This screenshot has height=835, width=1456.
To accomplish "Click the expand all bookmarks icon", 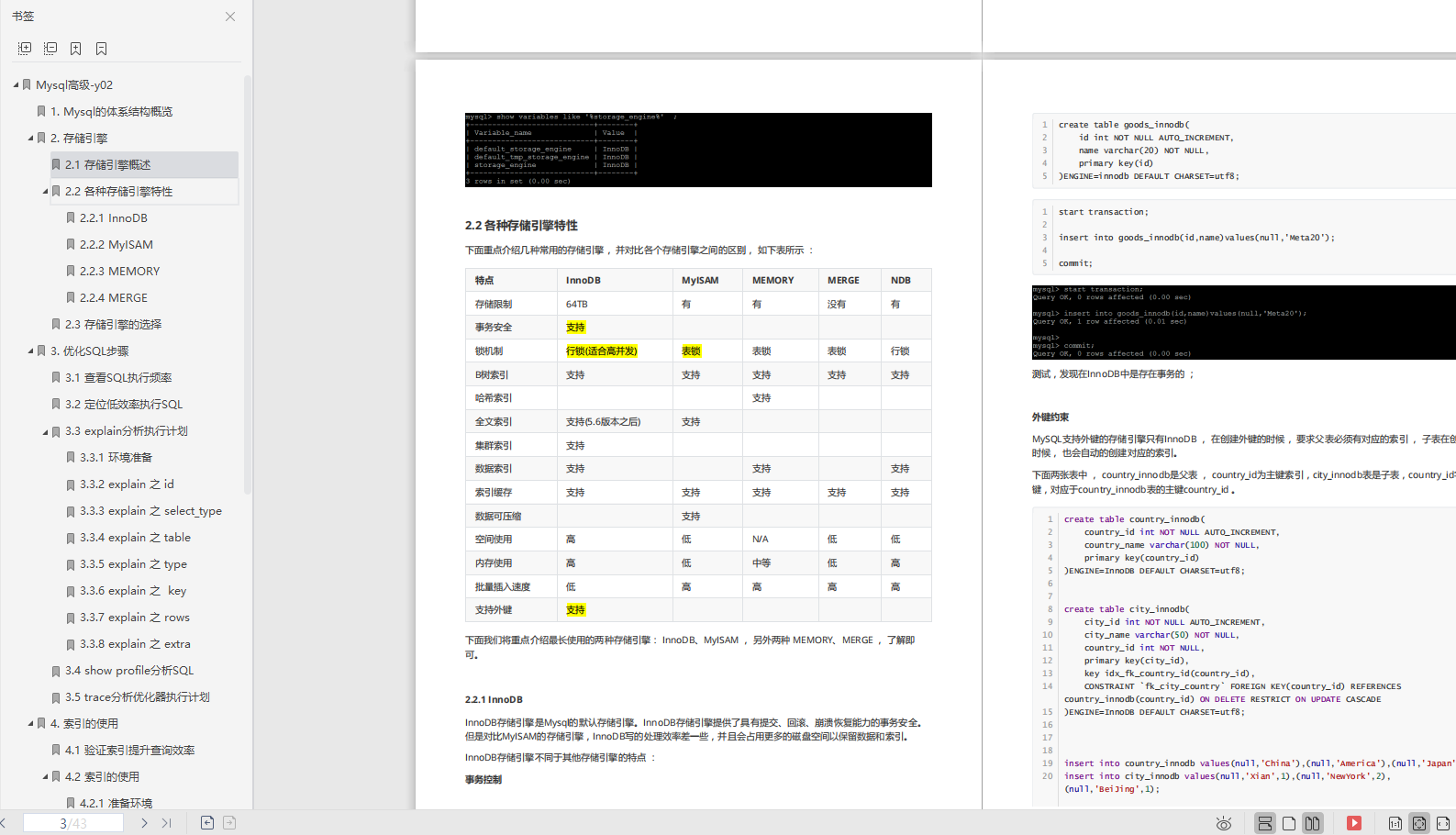I will click(25, 48).
